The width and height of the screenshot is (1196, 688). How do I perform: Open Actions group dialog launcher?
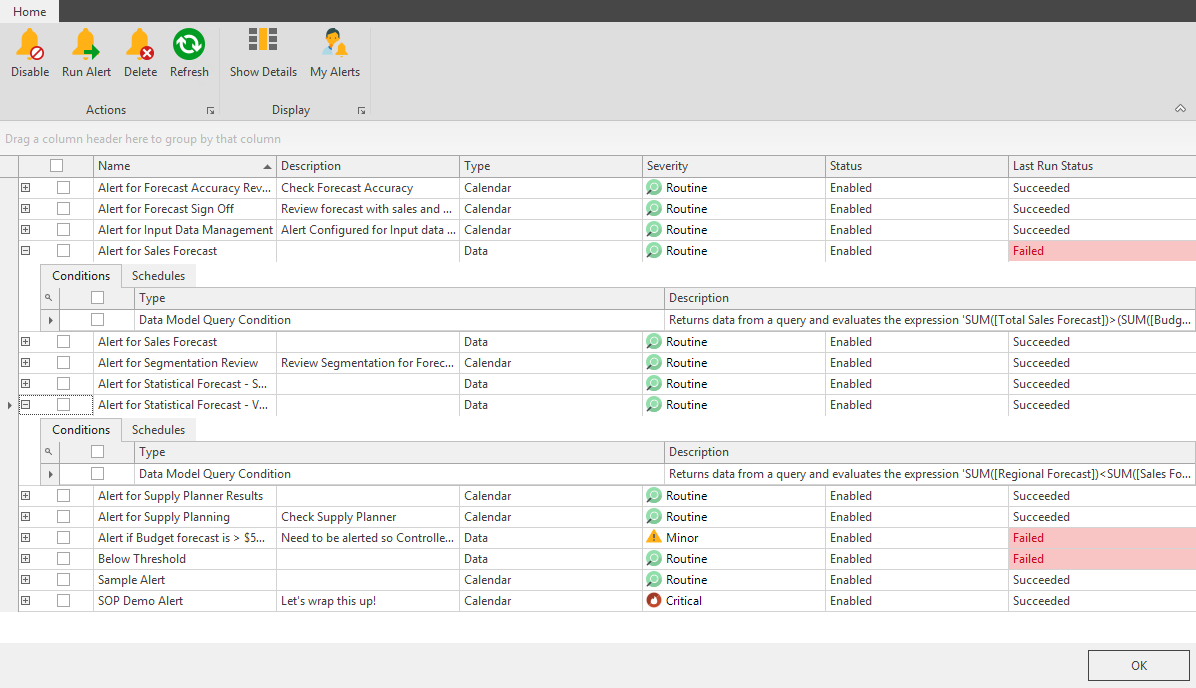[x=211, y=111]
